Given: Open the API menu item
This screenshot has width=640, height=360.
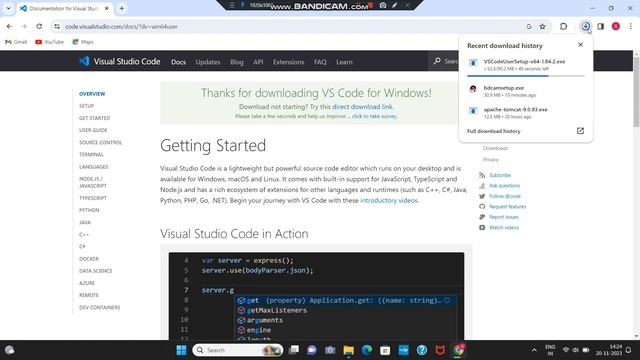Looking at the screenshot, I should click(258, 62).
